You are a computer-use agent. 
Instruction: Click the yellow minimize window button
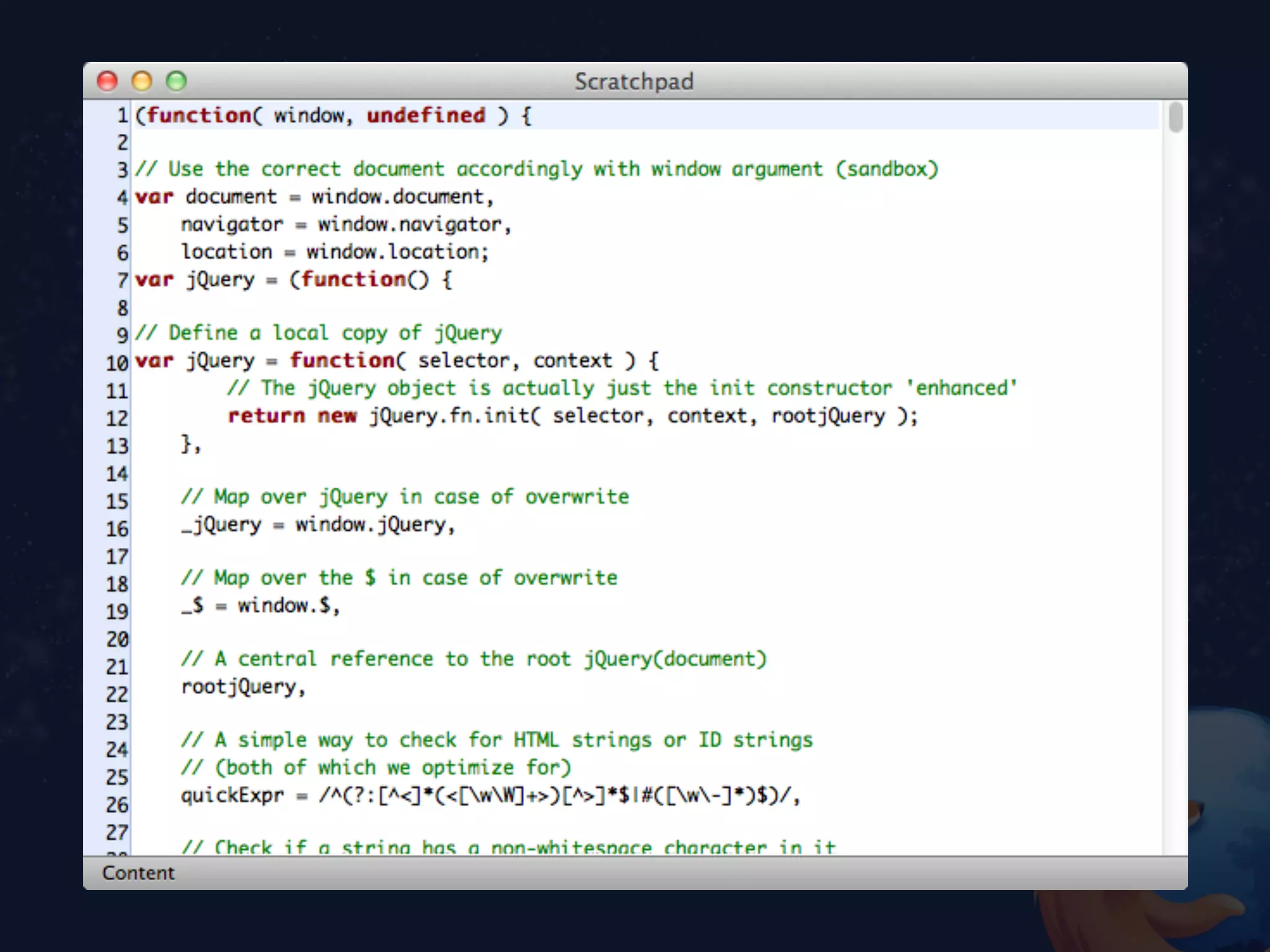pos(142,81)
